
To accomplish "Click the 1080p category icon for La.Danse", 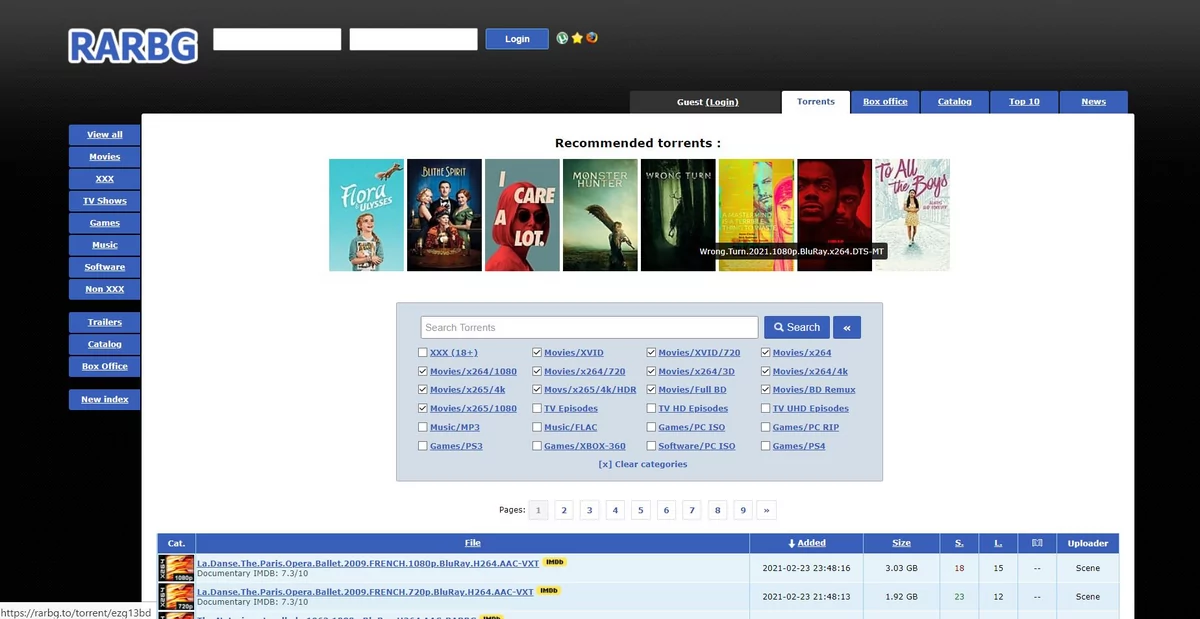I will point(176,568).
